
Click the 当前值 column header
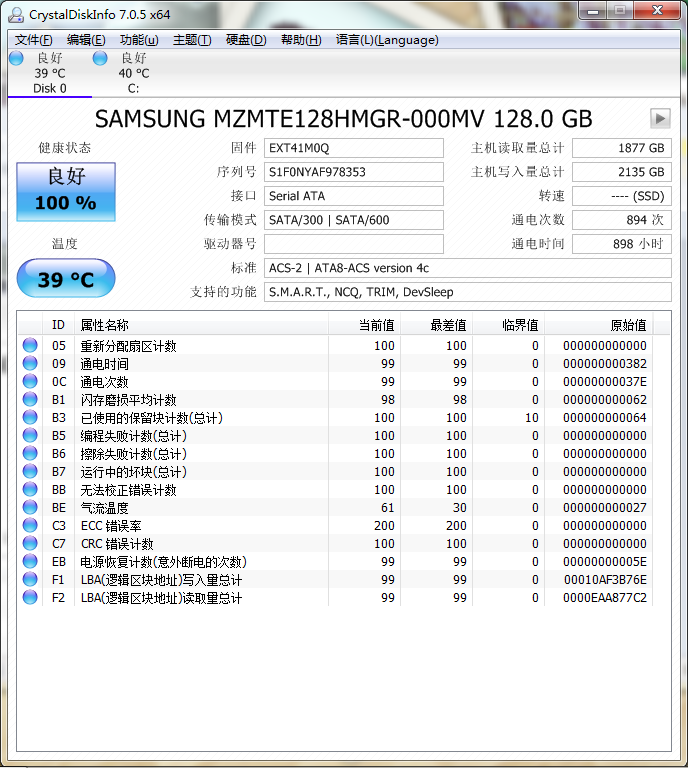[x=364, y=325]
